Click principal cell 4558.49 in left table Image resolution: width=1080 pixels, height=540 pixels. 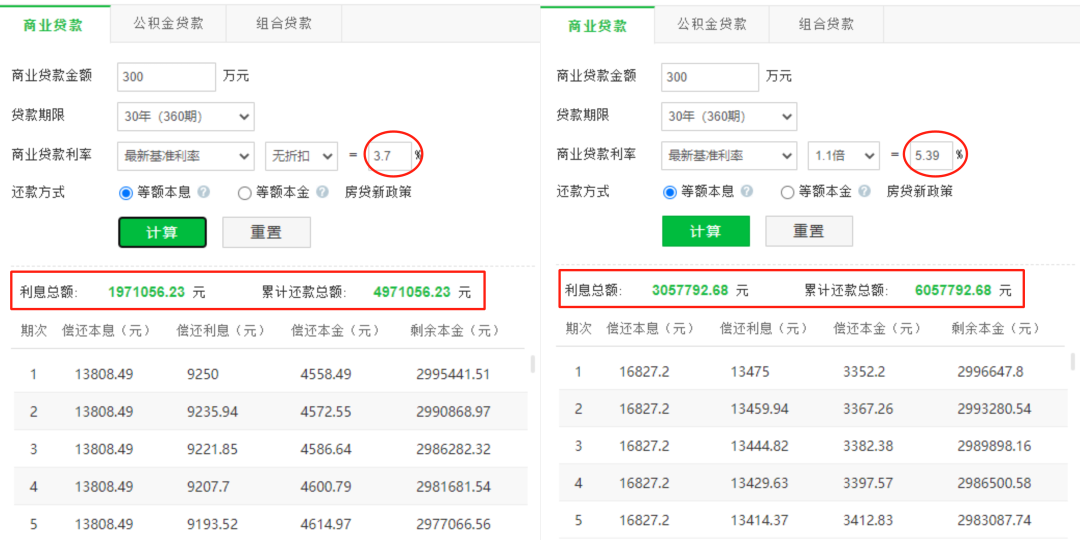(326, 375)
